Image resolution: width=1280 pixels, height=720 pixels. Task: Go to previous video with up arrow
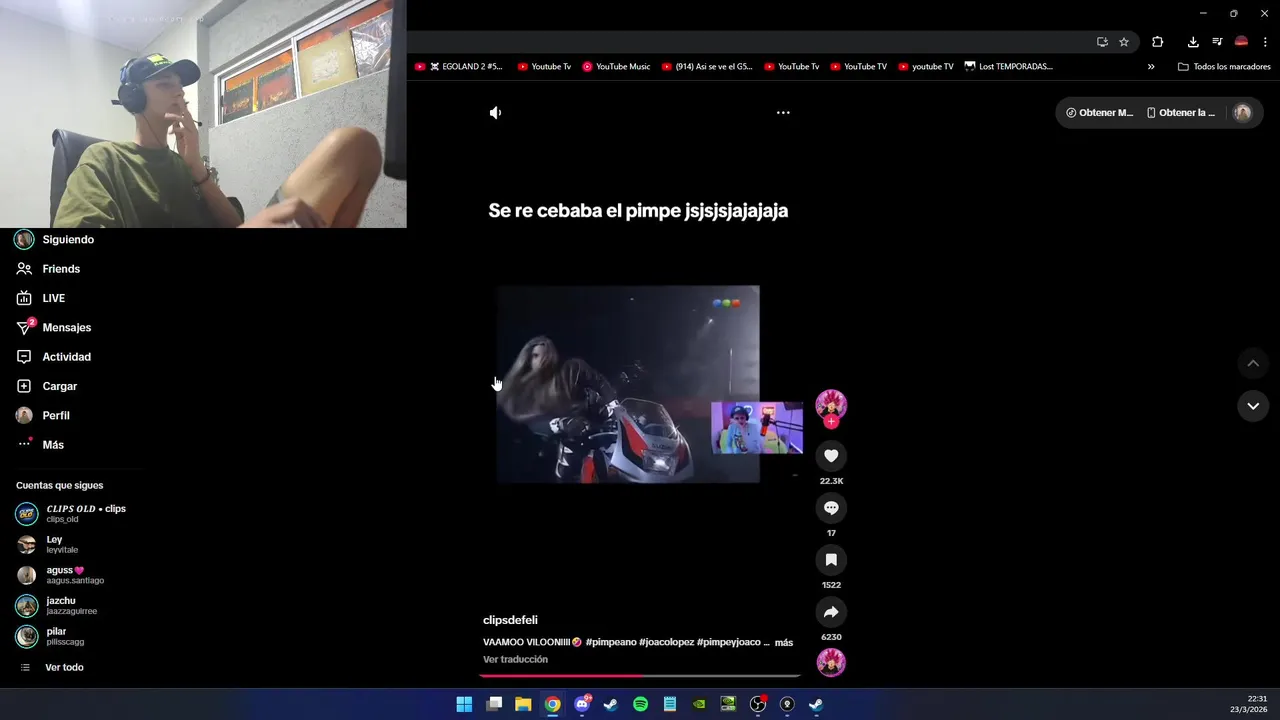coord(1253,363)
